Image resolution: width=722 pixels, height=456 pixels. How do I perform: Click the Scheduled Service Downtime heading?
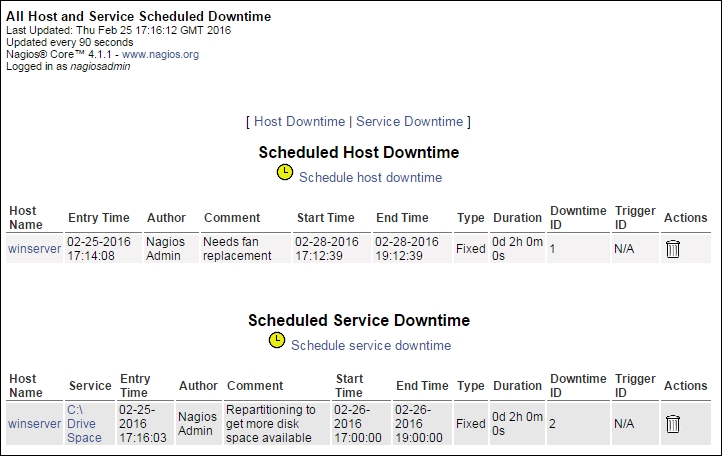[x=359, y=321]
